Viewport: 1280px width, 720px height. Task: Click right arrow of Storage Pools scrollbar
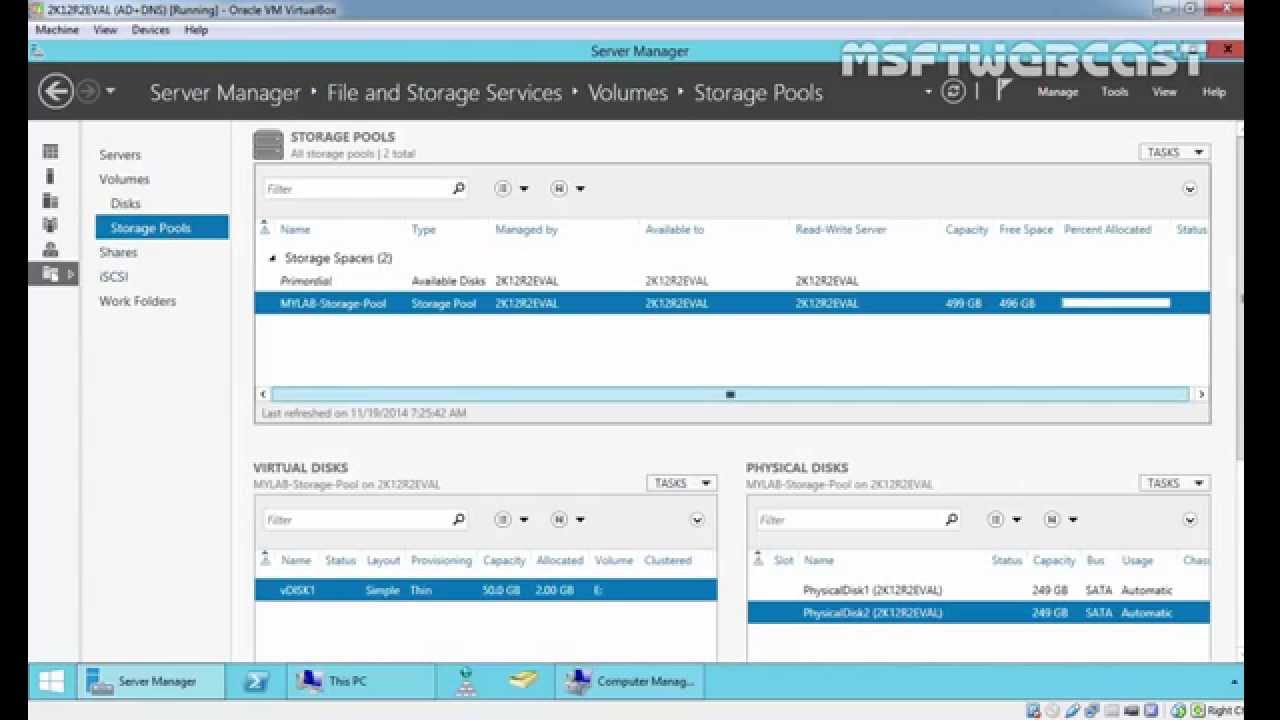click(1201, 394)
